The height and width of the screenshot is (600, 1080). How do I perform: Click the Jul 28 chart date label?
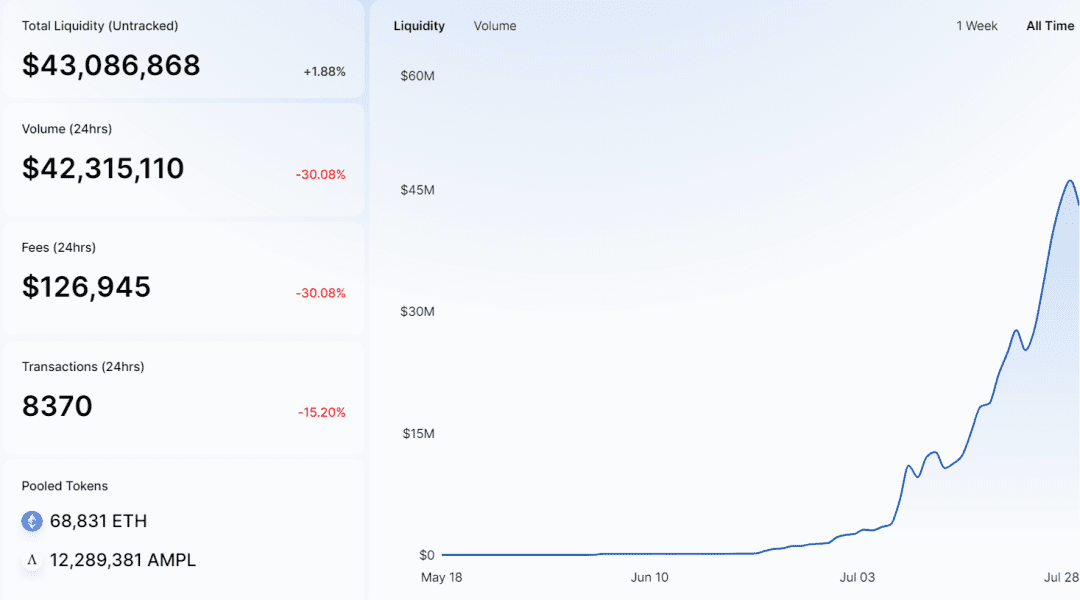(x=1061, y=577)
